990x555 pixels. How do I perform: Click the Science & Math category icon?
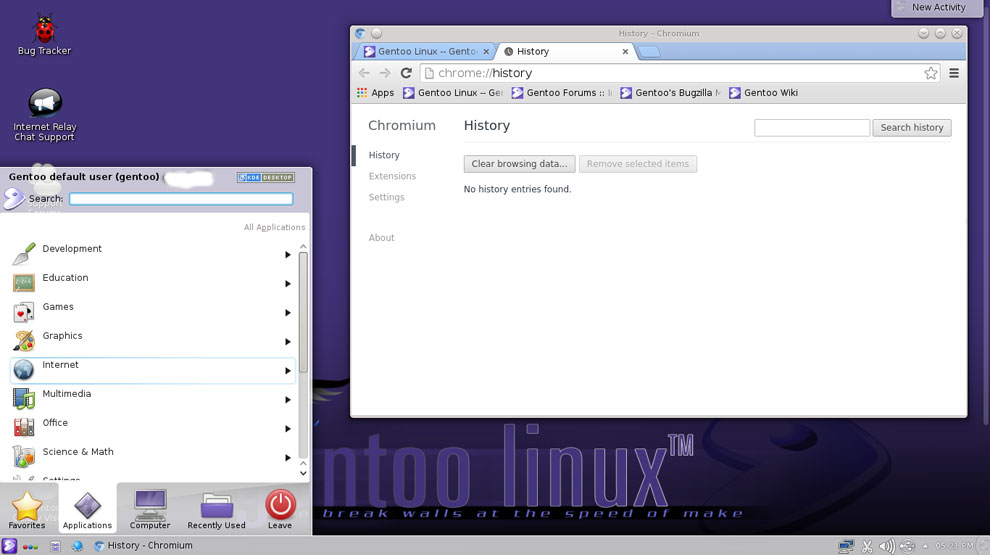[x=24, y=457]
